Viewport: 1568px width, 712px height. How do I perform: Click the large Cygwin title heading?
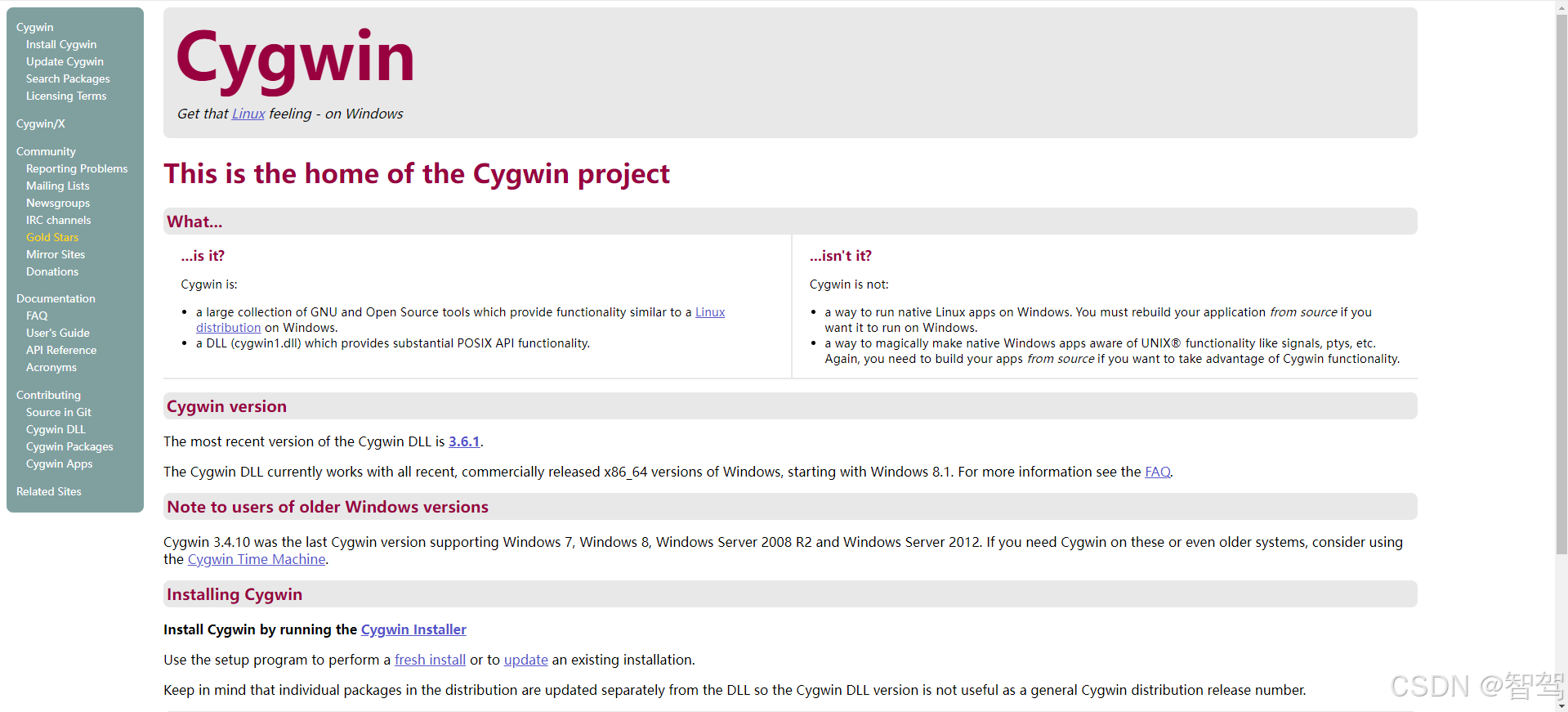point(295,59)
